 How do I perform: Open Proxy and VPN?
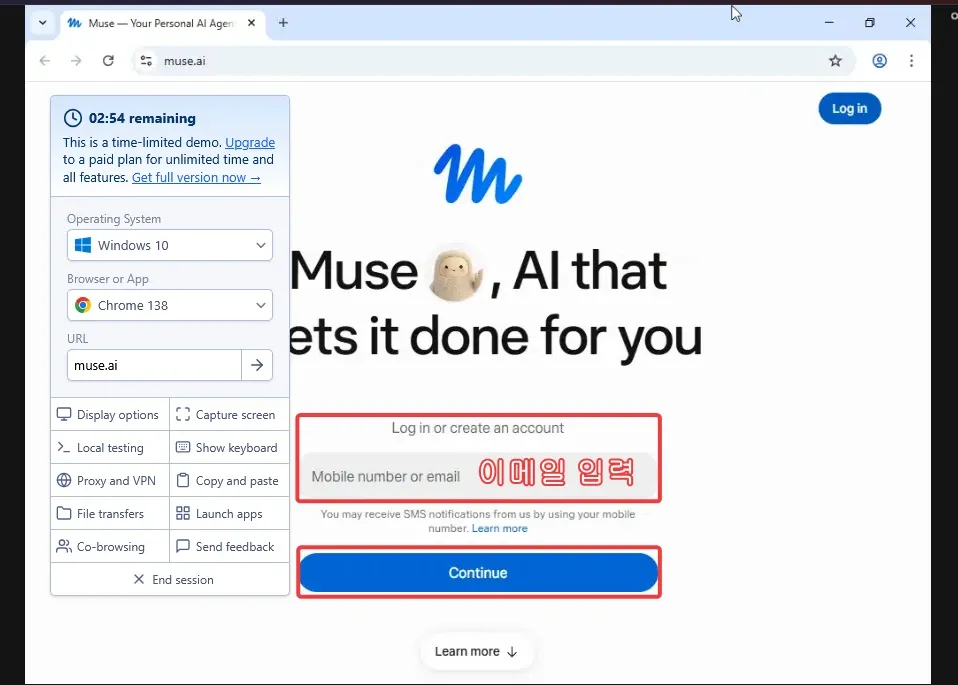pyautogui.click(x=110, y=480)
